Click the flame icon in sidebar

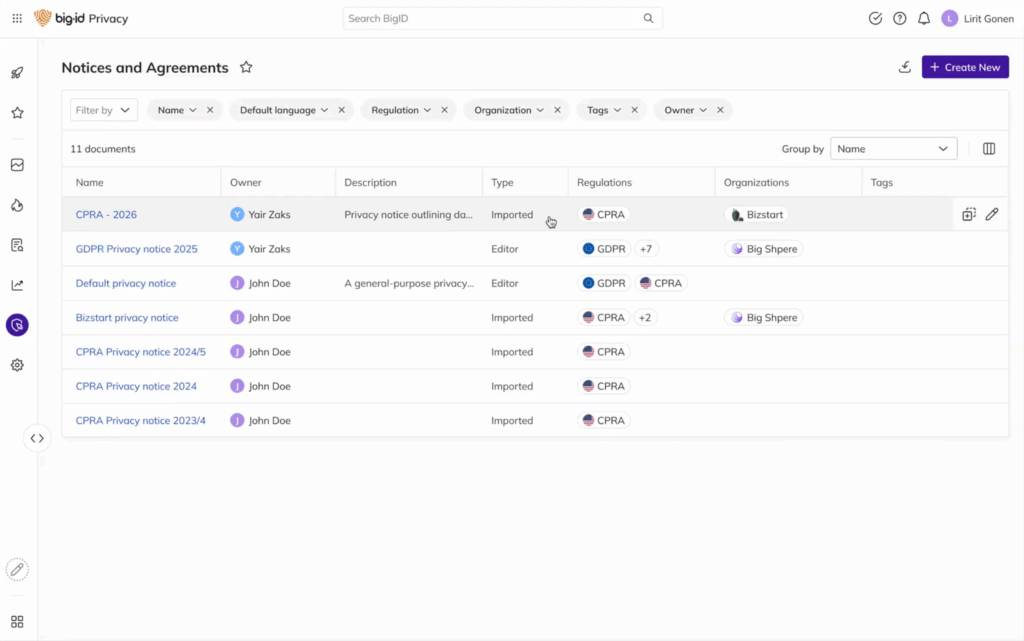pyautogui.click(x=16, y=204)
